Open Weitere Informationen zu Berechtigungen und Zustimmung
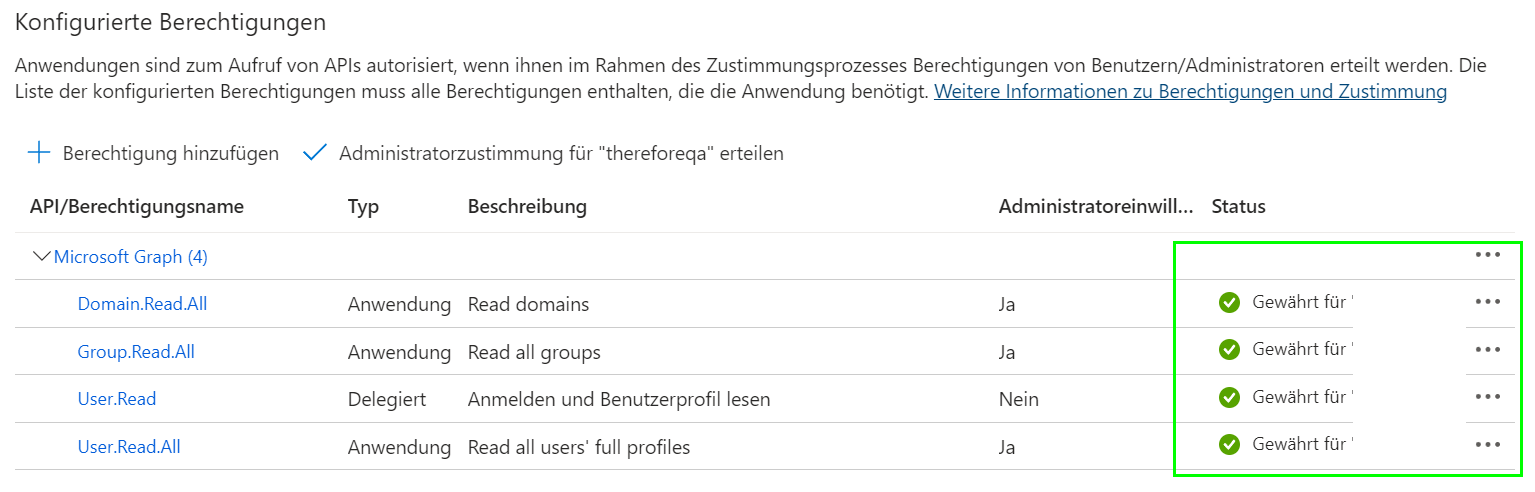The height and width of the screenshot is (492, 1535). (x=1190, y=92)
